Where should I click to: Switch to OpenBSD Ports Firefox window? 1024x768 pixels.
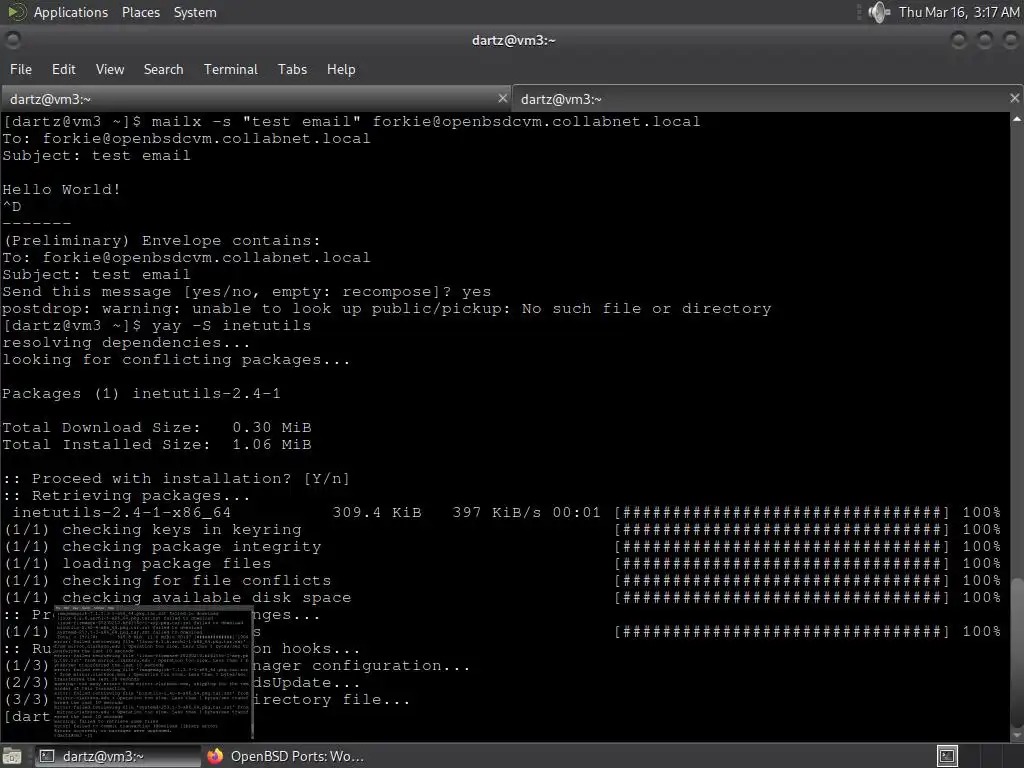pyautogui.click(x=285, y=756)
